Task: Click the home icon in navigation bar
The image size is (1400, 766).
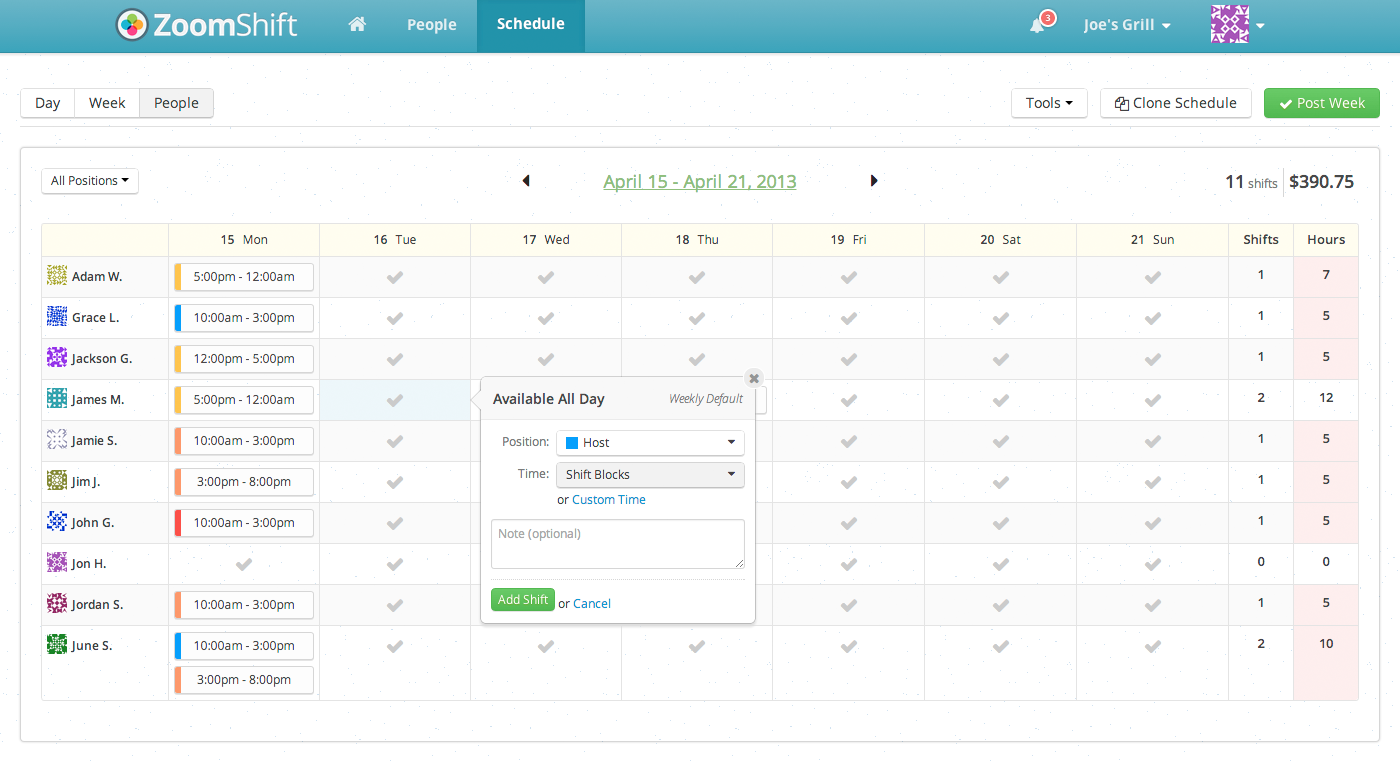Action: click(x=357, y=25)
